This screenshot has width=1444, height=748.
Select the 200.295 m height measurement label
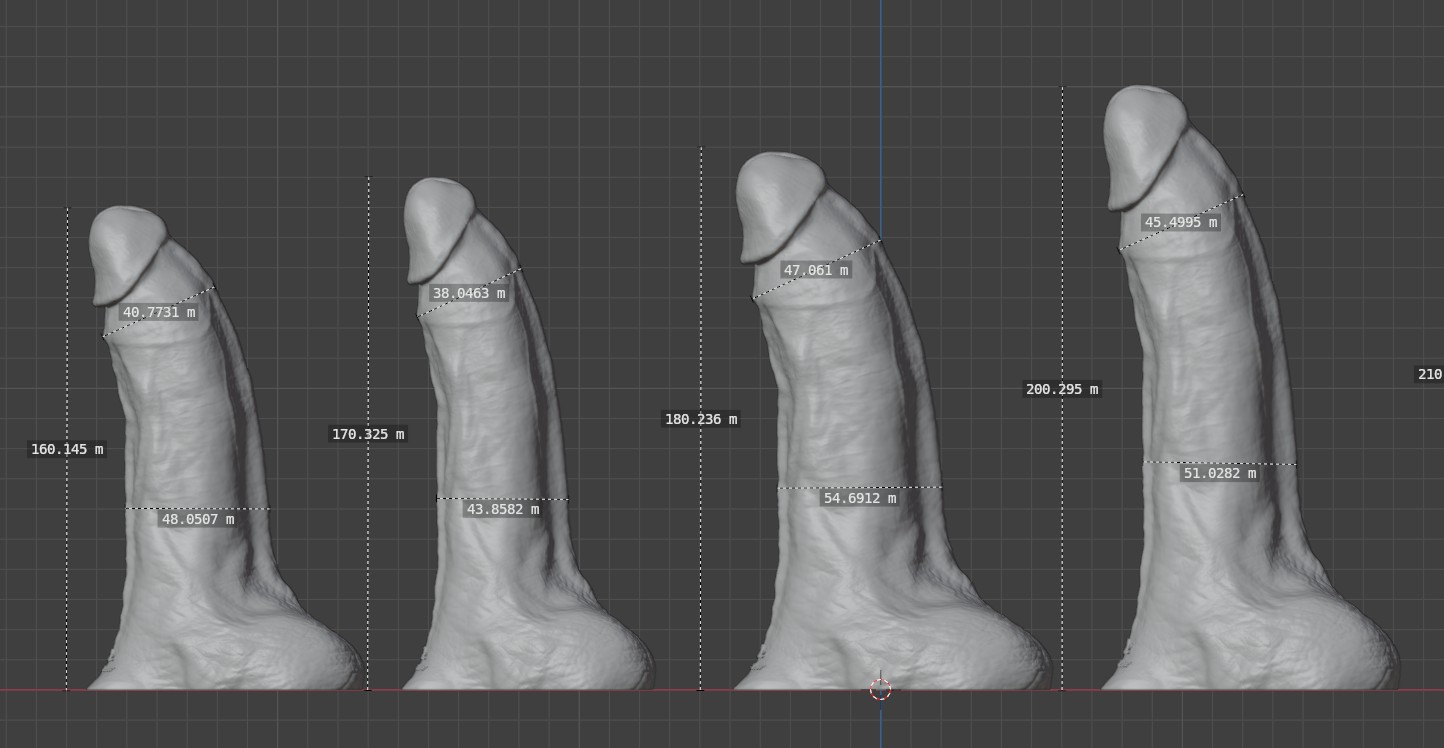coord(1062,389)
